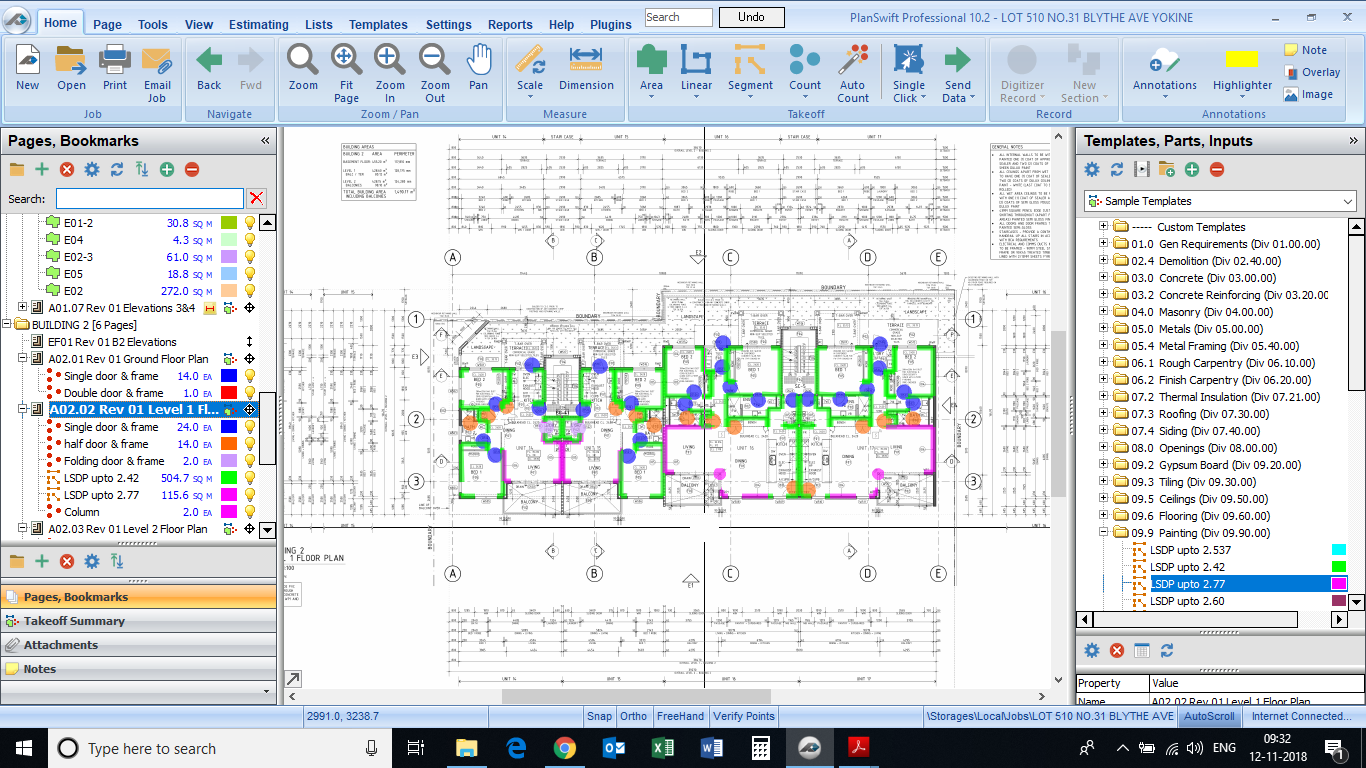Open the Plugins ribbon tab
Image resolution: width=1366 pixels, height=768 pixels.
[x=610, y=25]
